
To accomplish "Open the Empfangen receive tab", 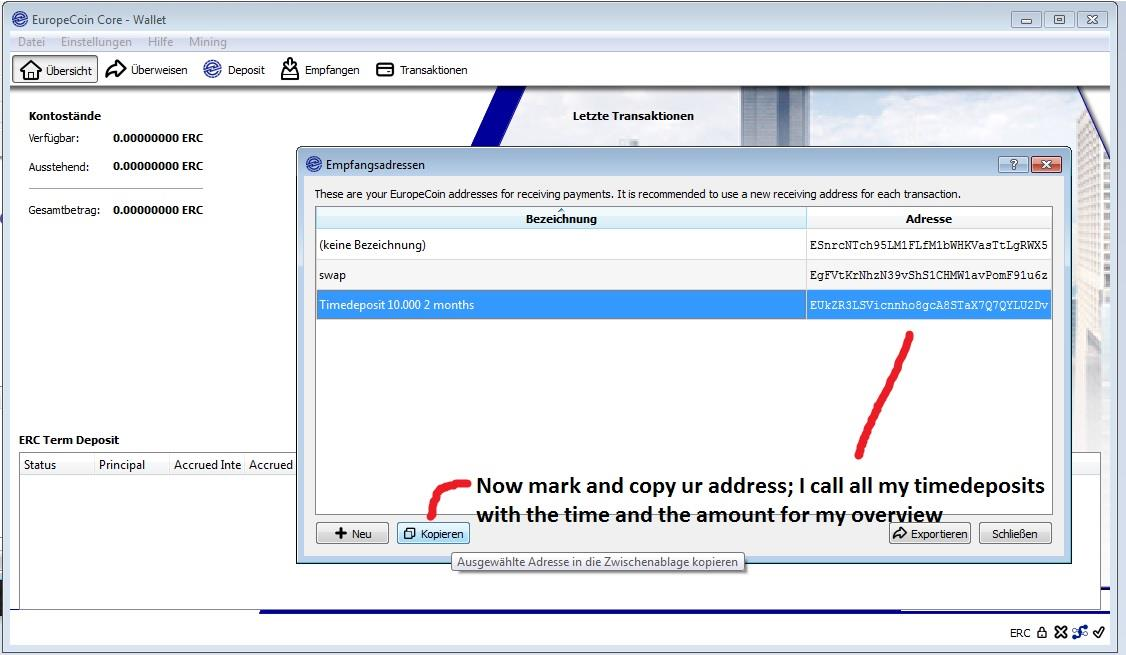I will click(x=320, y=70).
